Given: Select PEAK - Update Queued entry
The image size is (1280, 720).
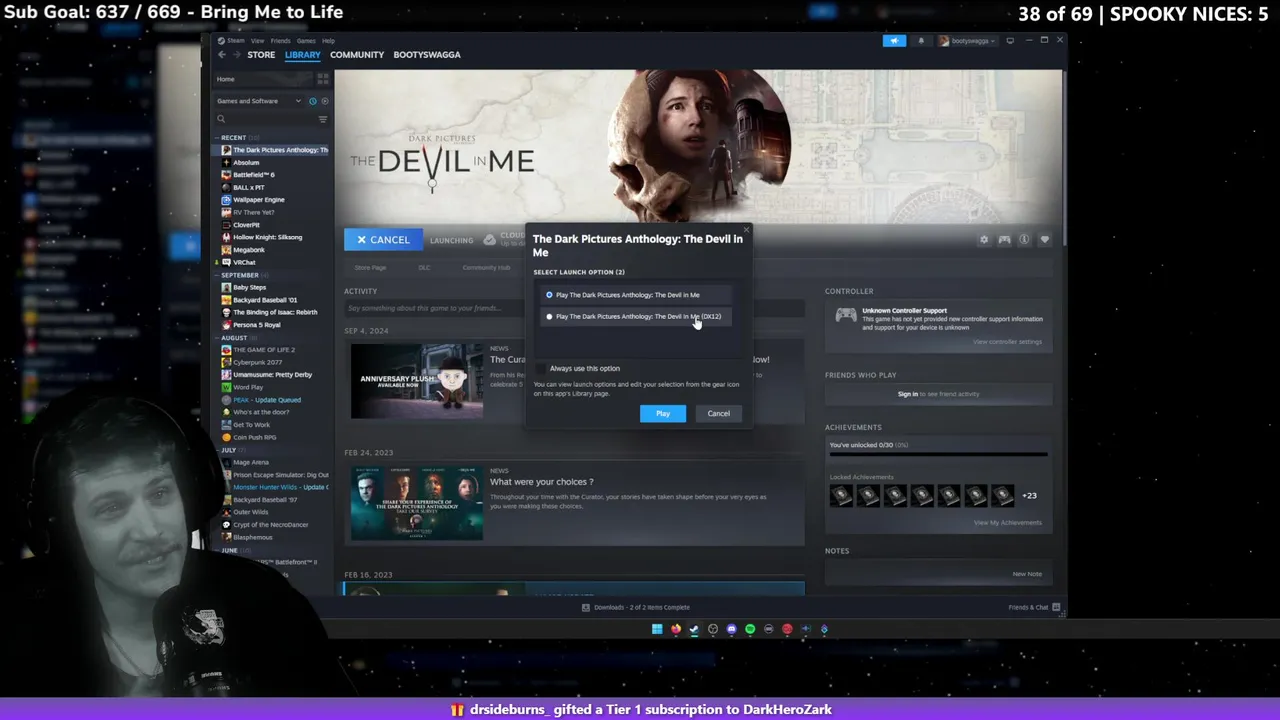Looking at the screenshot, I should [266, 400].
